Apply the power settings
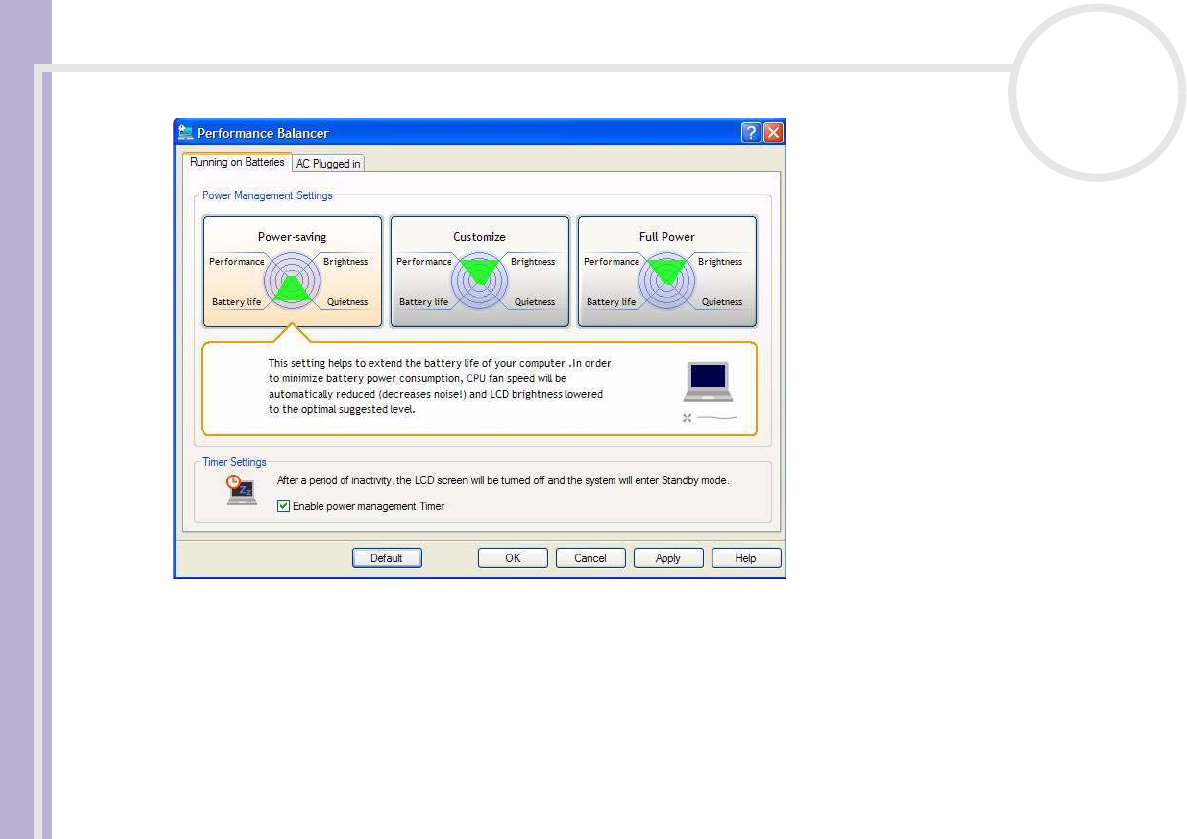Screen dimensions: 1187x839 coord(668,558)
